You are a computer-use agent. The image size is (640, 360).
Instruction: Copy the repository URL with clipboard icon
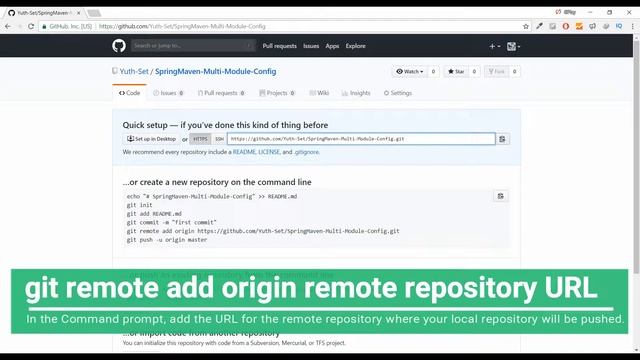[502, 139]
